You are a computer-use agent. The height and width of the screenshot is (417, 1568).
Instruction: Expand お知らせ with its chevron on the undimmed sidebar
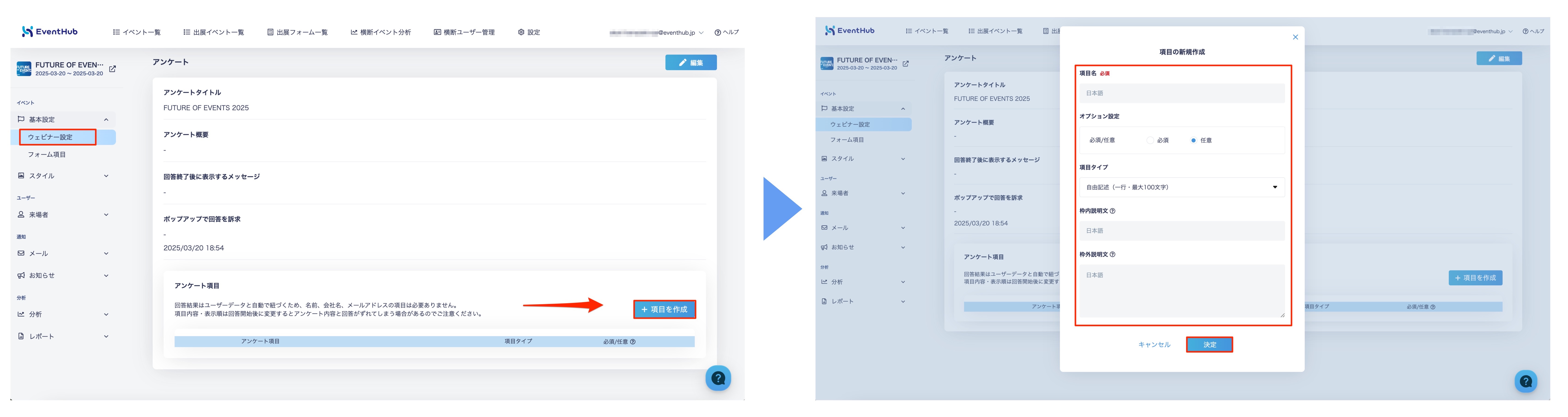(106, 276)
